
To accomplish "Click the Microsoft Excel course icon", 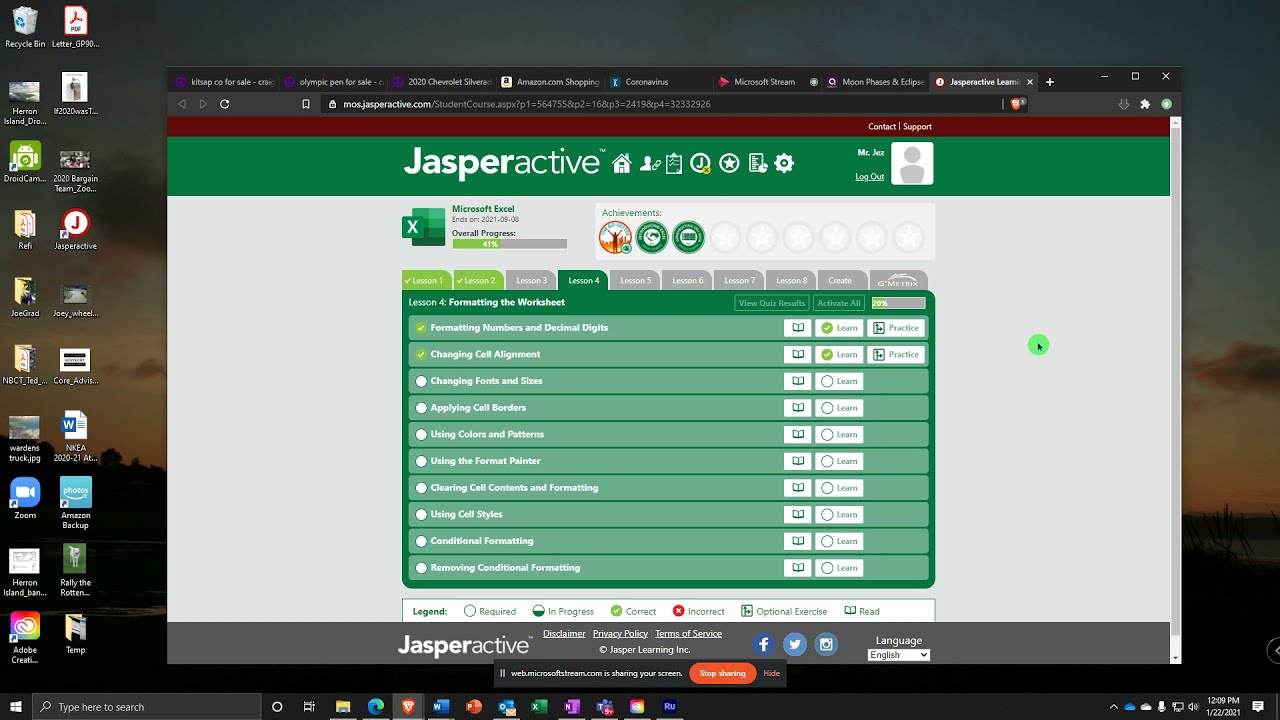I will click(x=424, y=227).
